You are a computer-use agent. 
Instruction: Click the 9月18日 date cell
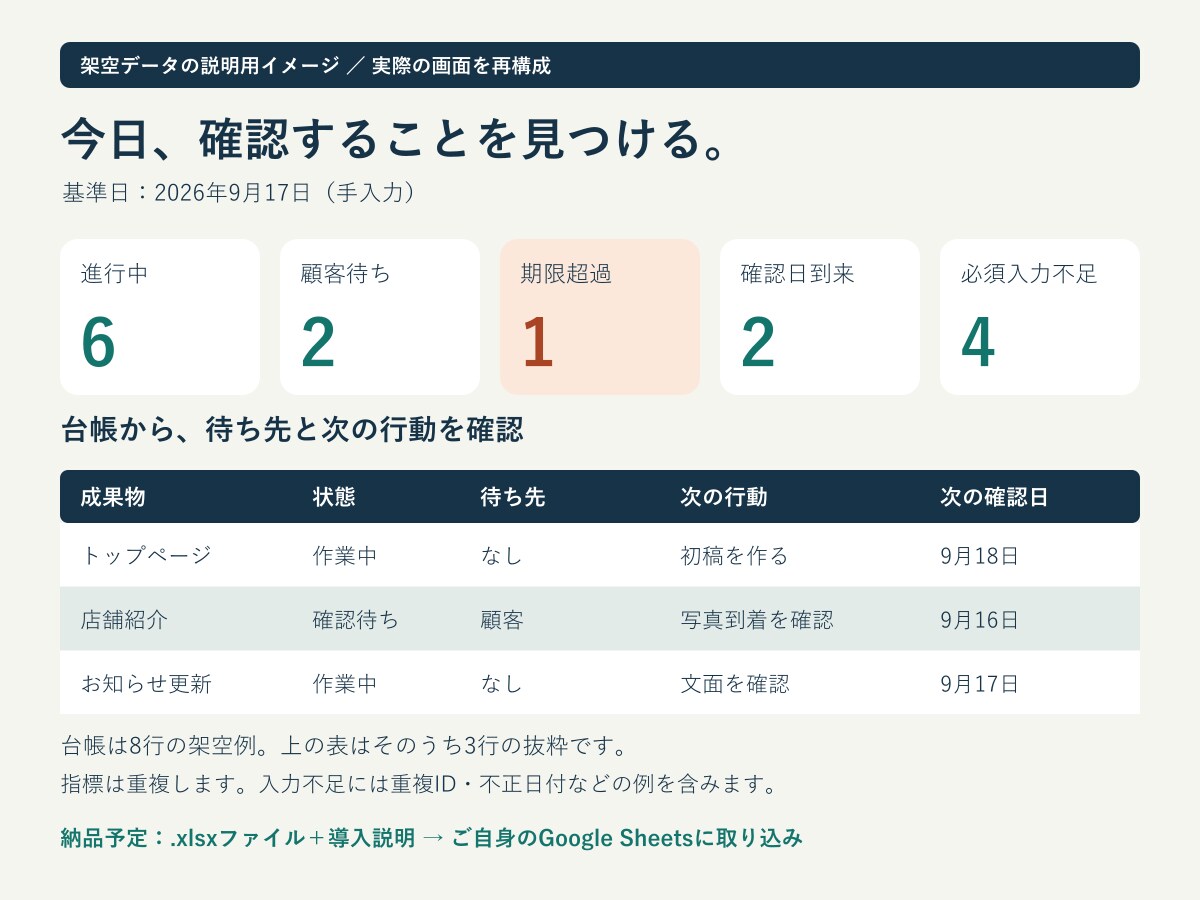coord(979,556)
